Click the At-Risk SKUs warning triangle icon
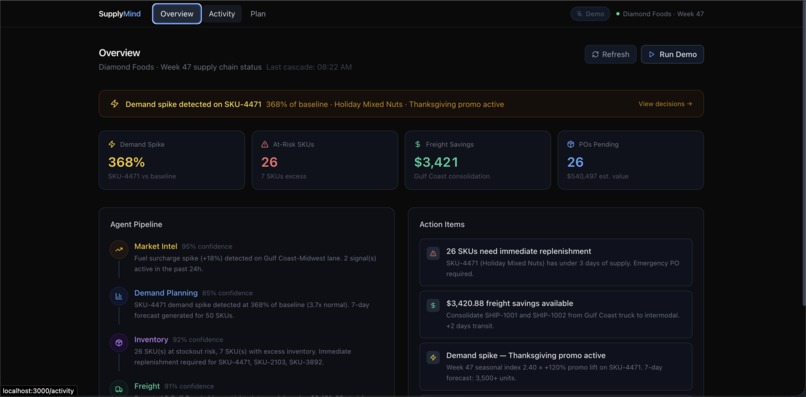 pyautogui.click(x=265, y=145)
